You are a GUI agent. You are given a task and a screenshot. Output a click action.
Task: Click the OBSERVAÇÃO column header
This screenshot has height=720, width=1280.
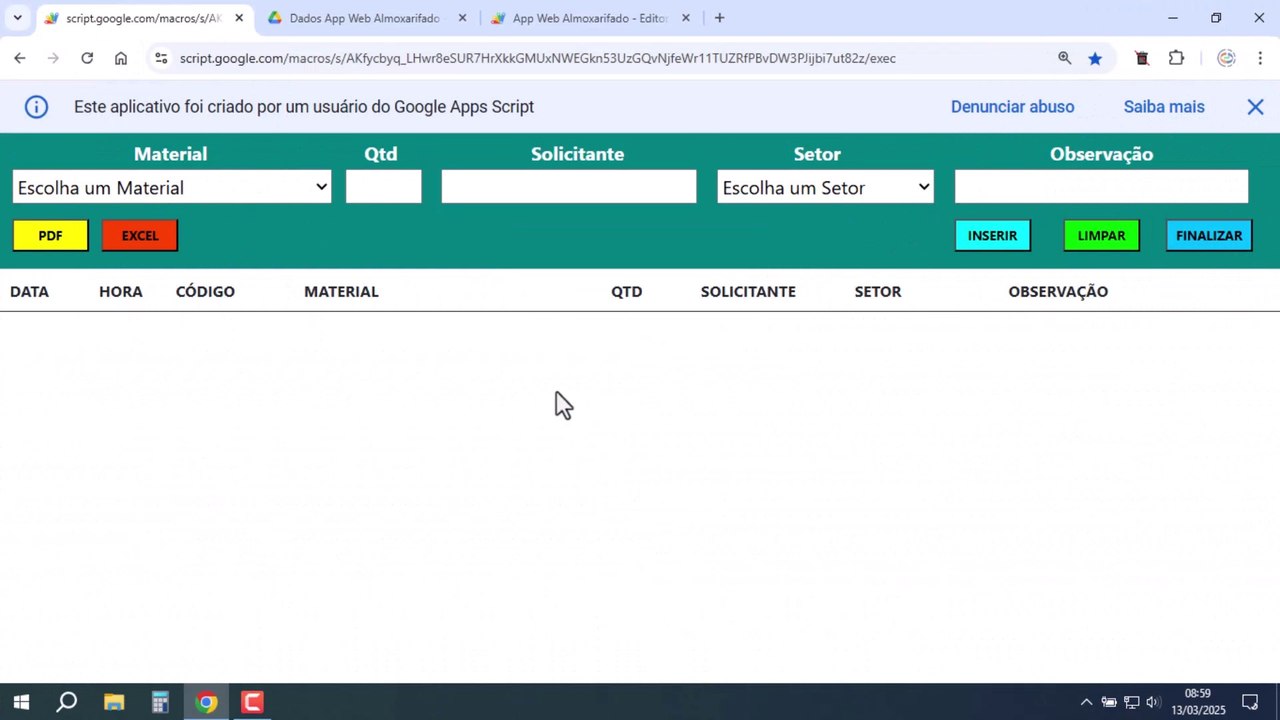pyautogui.click(x=1058, y=292)
